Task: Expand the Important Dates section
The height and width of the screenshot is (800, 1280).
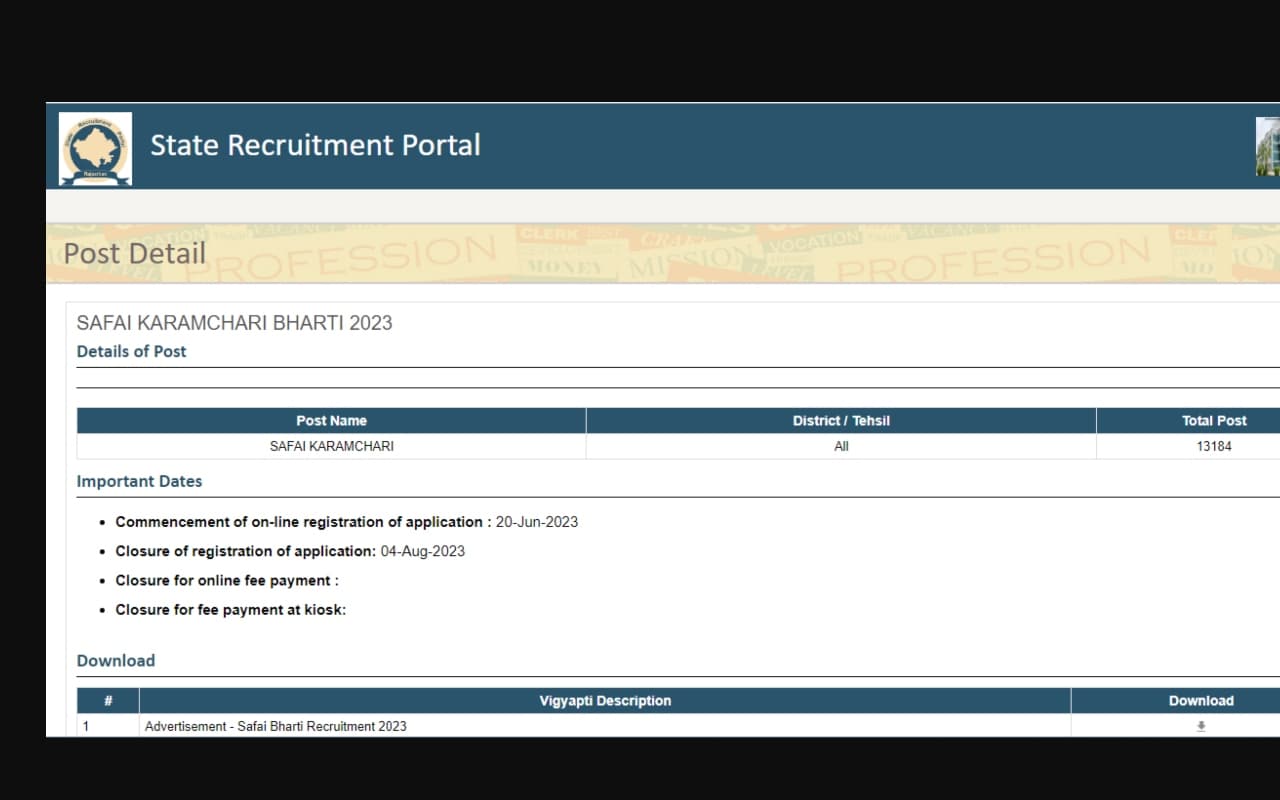Action: 139,481
